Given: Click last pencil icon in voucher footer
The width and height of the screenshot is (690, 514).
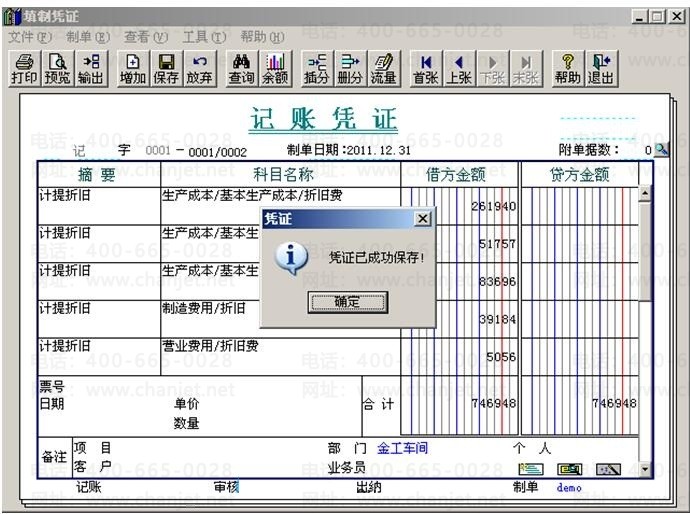Looking at the screenshot, I should (x=609, y=469).
